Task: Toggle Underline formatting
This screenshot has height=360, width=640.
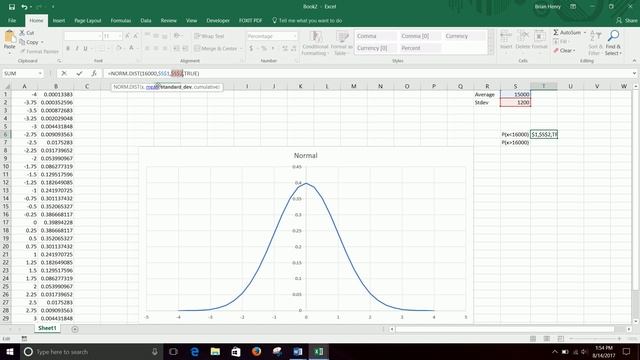Action: (x=85, y=49)
